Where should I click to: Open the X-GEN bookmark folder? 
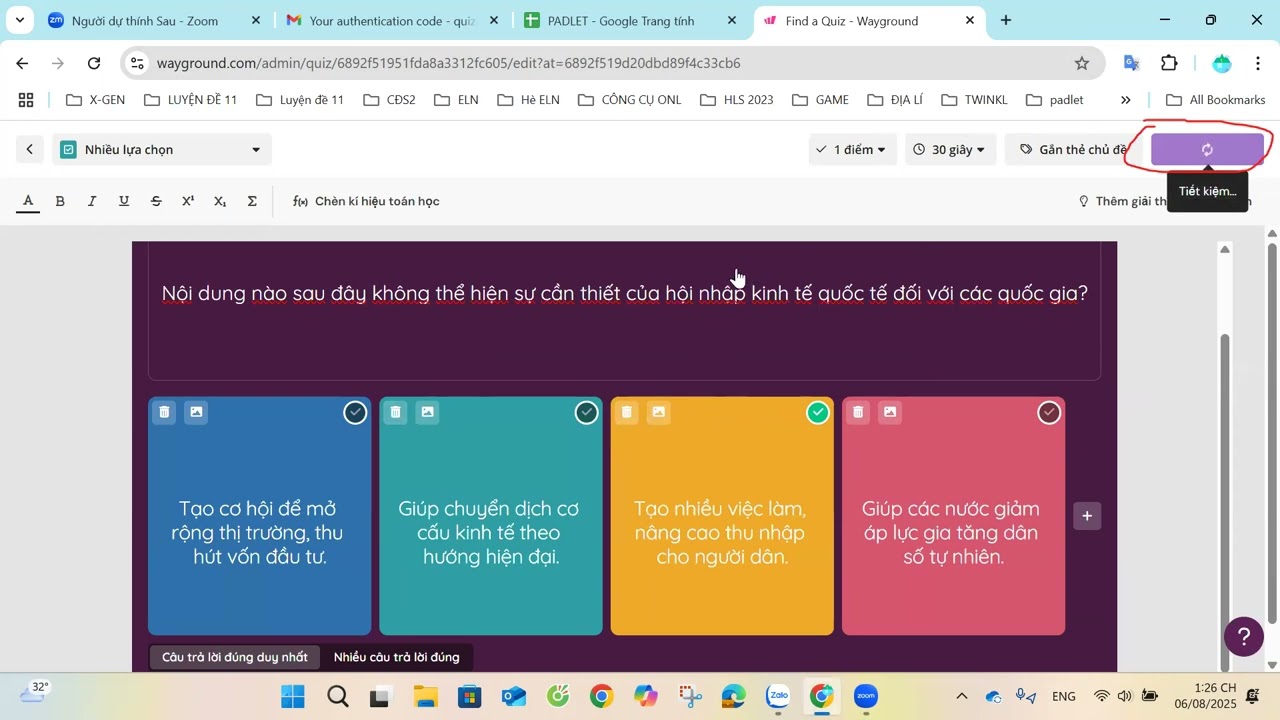click(x=96, y=100)
